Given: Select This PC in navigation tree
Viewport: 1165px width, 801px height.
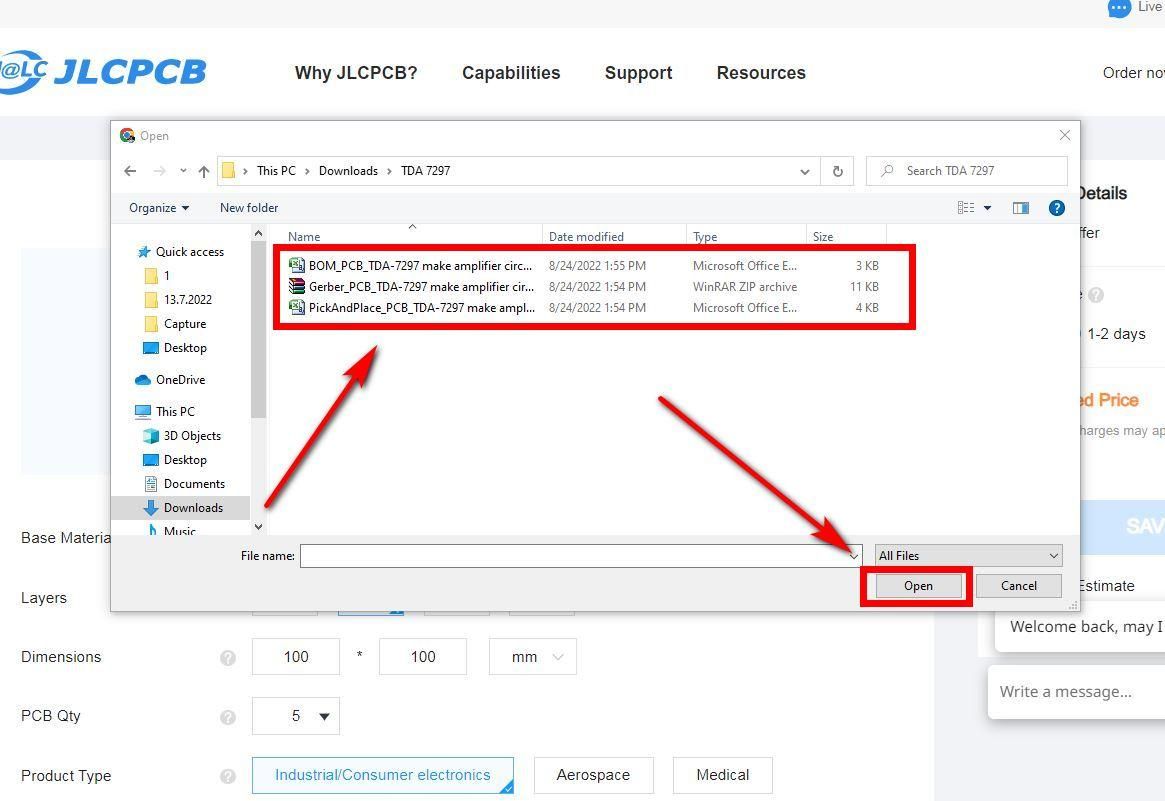Looking at the screenshot, I should [x=165, y=412].
